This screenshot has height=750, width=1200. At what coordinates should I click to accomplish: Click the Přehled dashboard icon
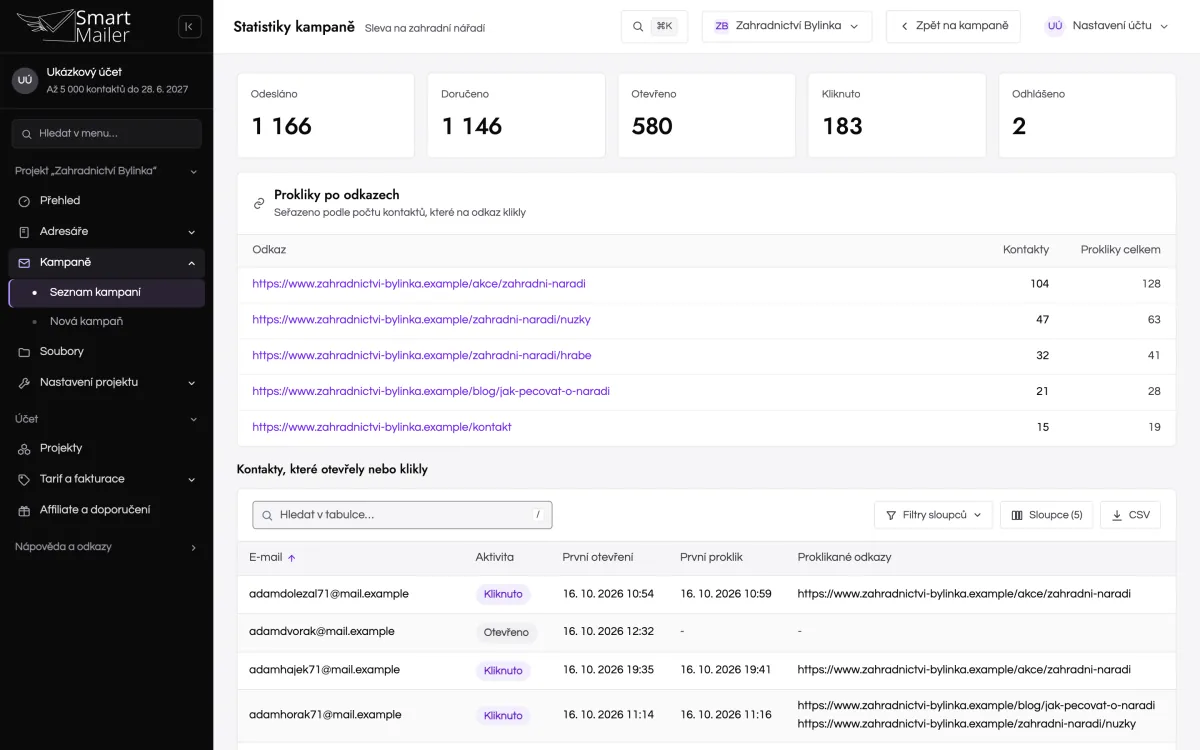tap(24, 201)
